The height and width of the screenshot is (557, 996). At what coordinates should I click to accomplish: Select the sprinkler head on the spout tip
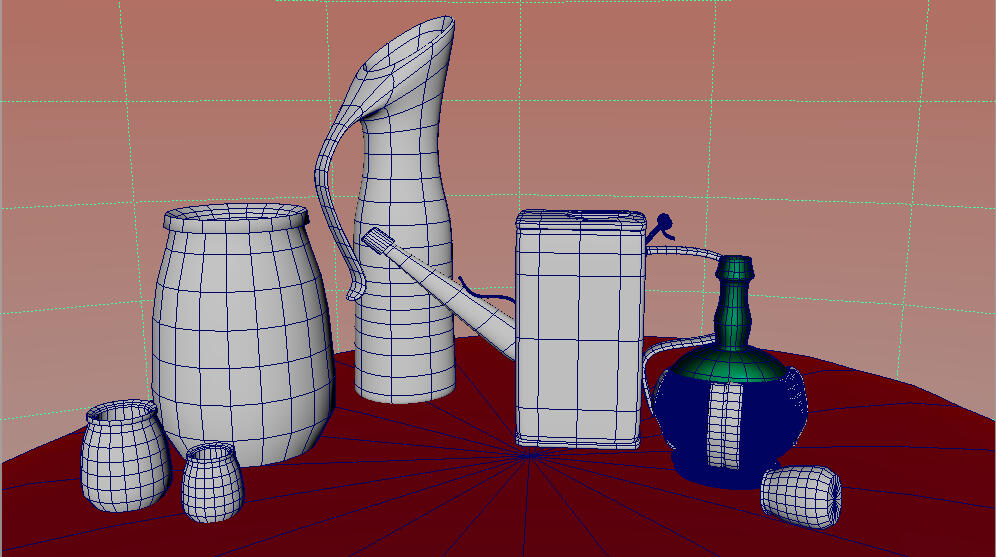pyautogui.click(x=378, y=241)
